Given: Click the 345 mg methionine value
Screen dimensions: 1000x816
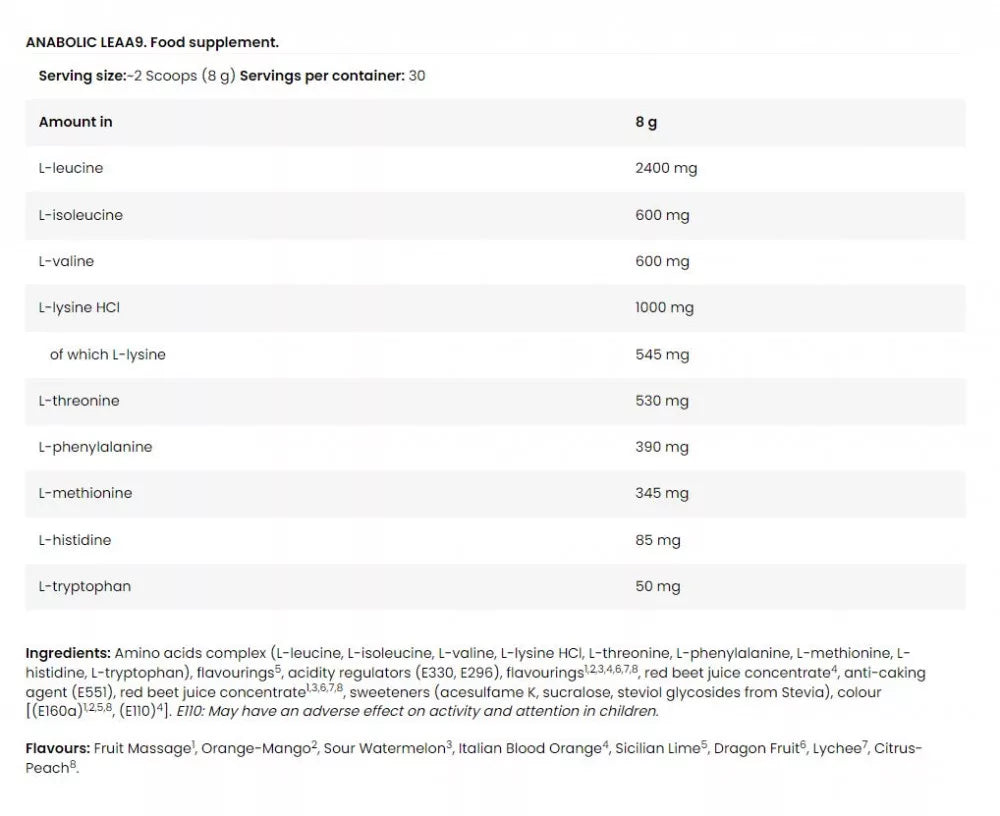Looking at the screenshot, I should [x=662, y=493].
